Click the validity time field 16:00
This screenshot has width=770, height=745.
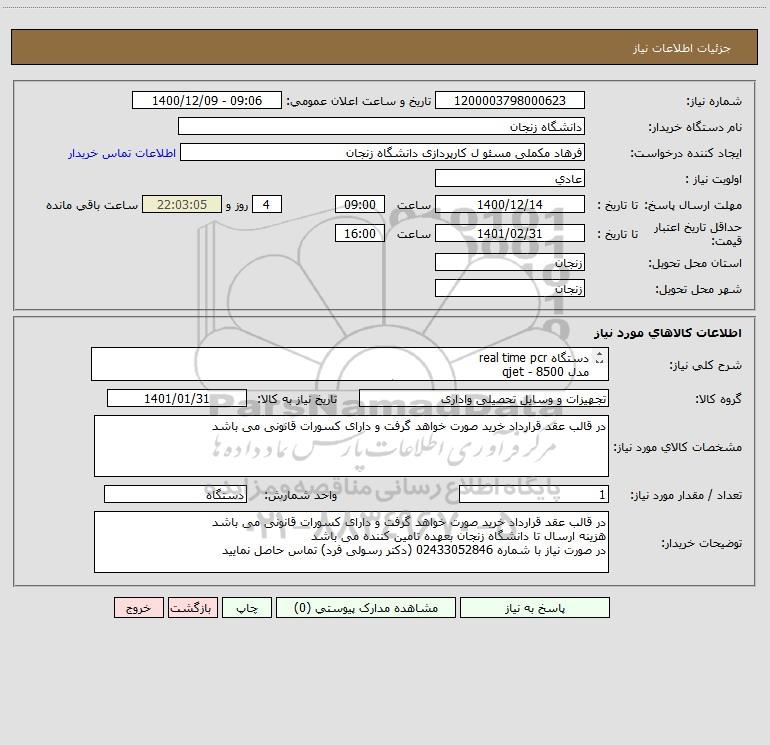[x=359, y=234]
